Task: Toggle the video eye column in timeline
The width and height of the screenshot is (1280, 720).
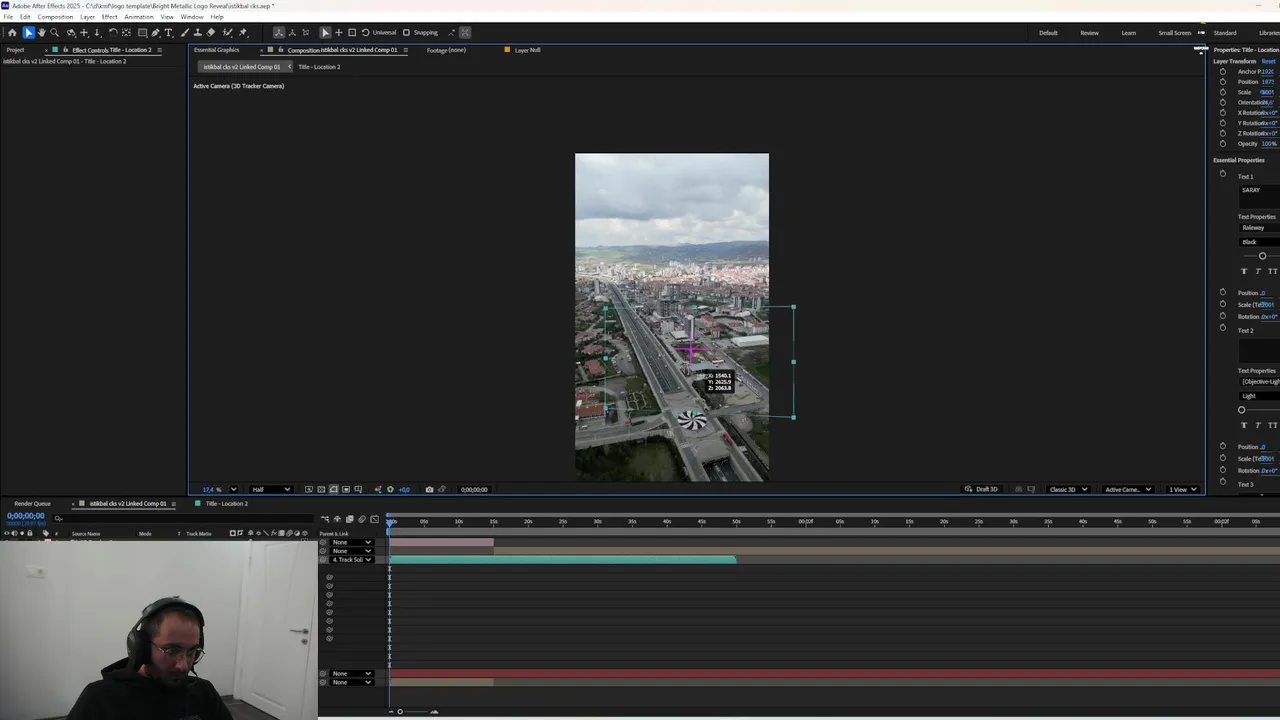Action: coord(6,533)
